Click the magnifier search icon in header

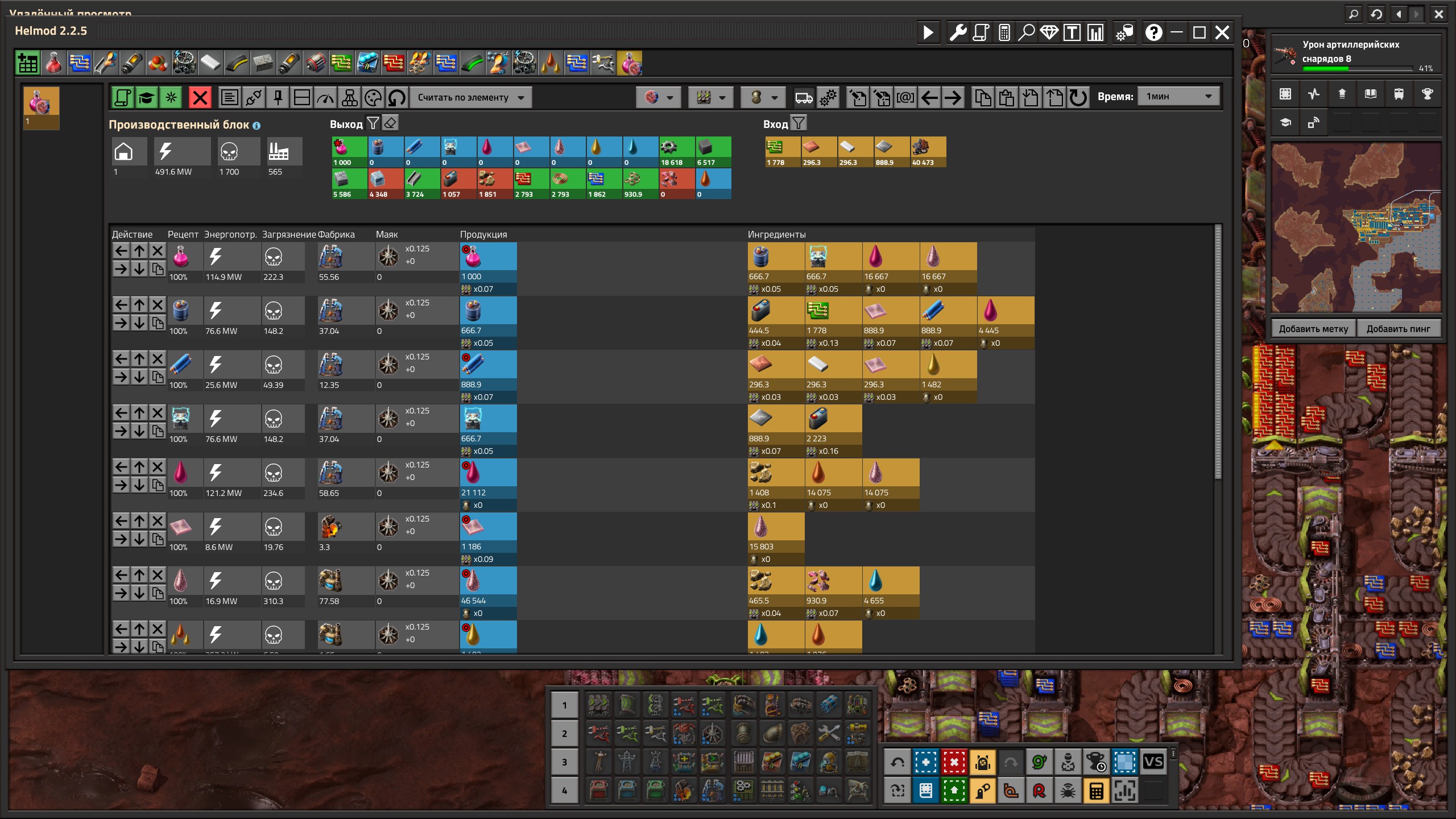coord(1026,32)
